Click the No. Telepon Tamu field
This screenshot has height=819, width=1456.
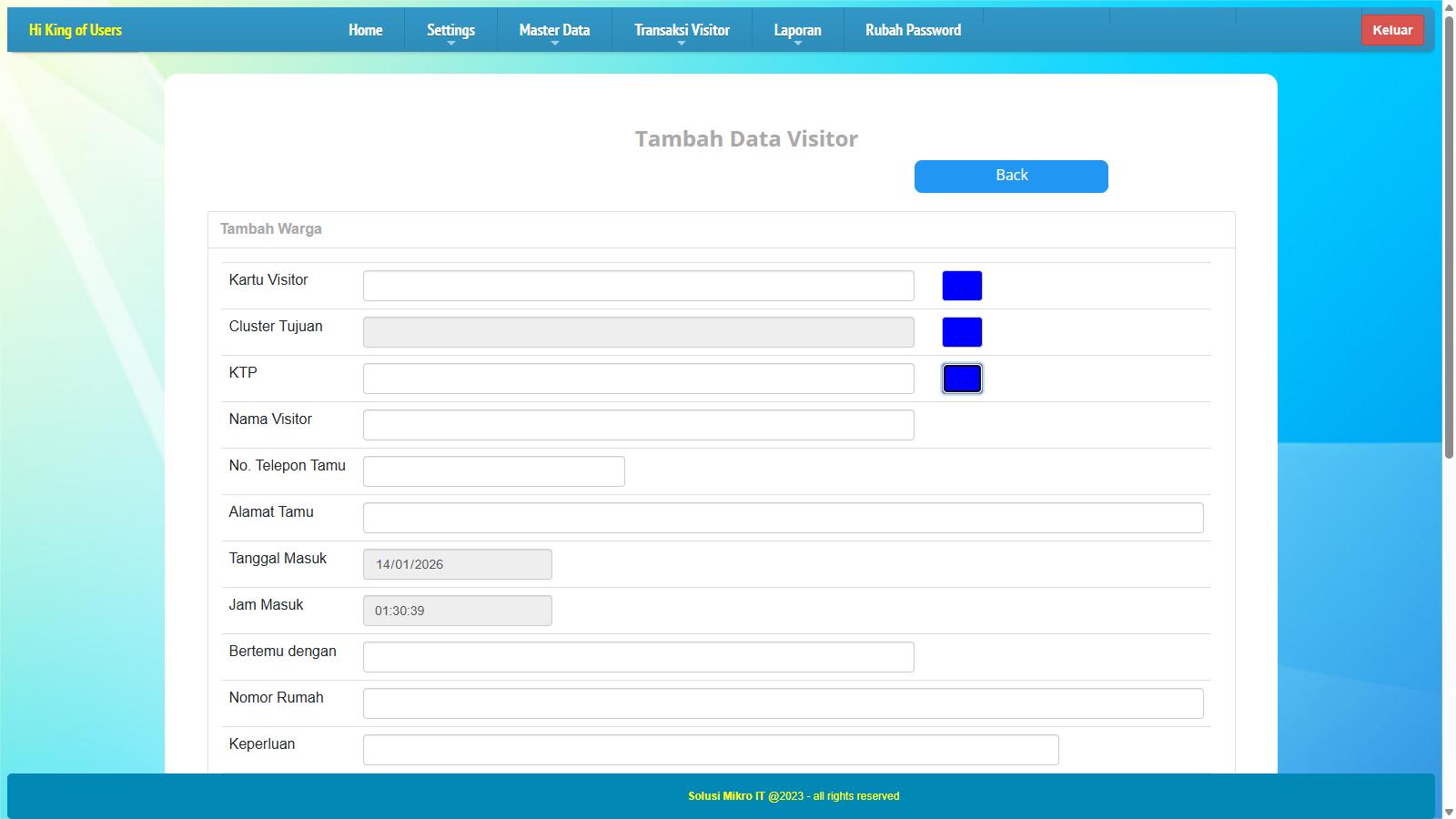[x=493, y=471]
